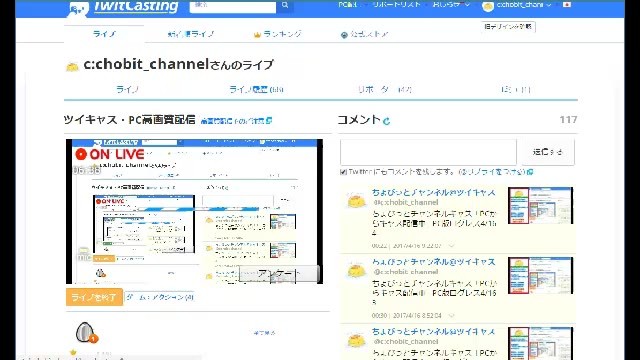This screenshot has width=640, height=360.
Task: Click the small blue link right of the egg icon
Action: pyautogui.click(x=264, y=333)
